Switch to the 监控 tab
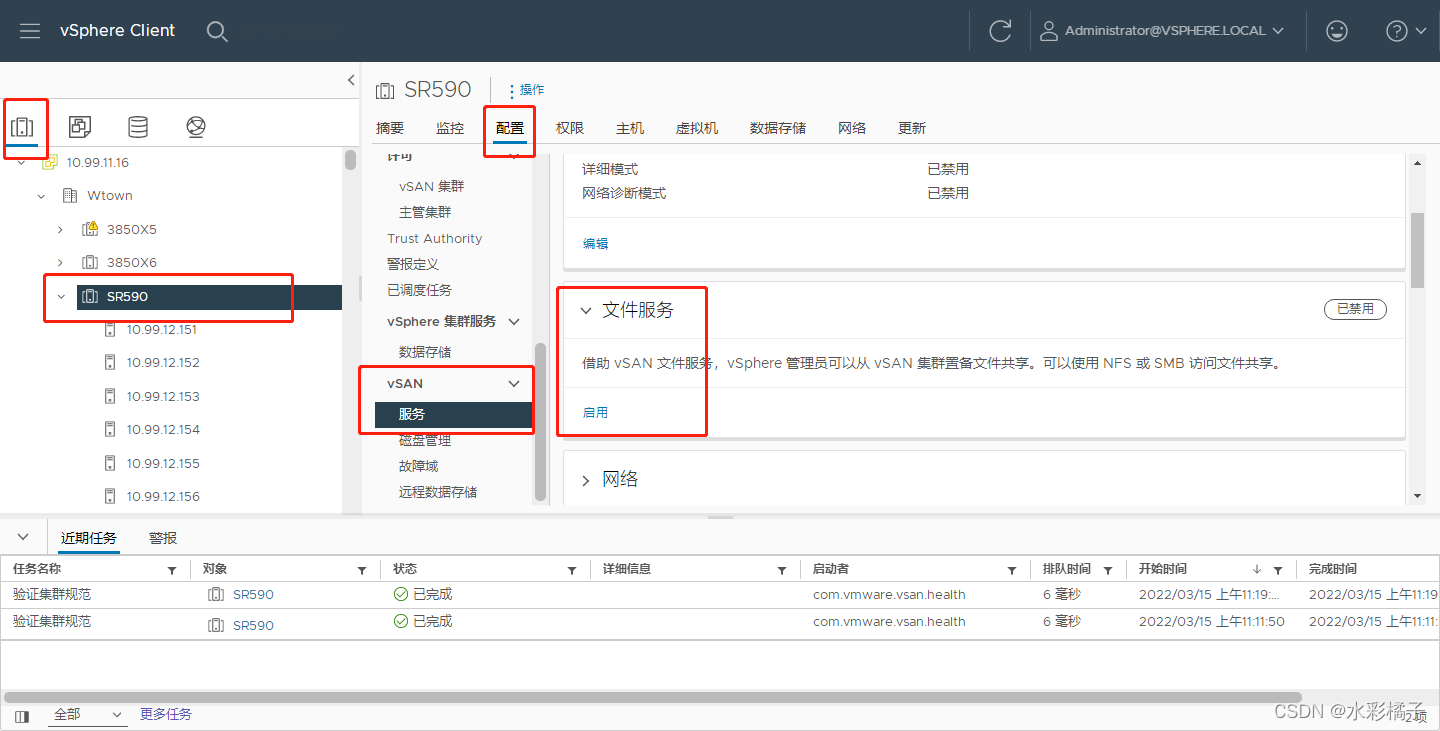This screenshot has height=731, width=1440. 450,128
